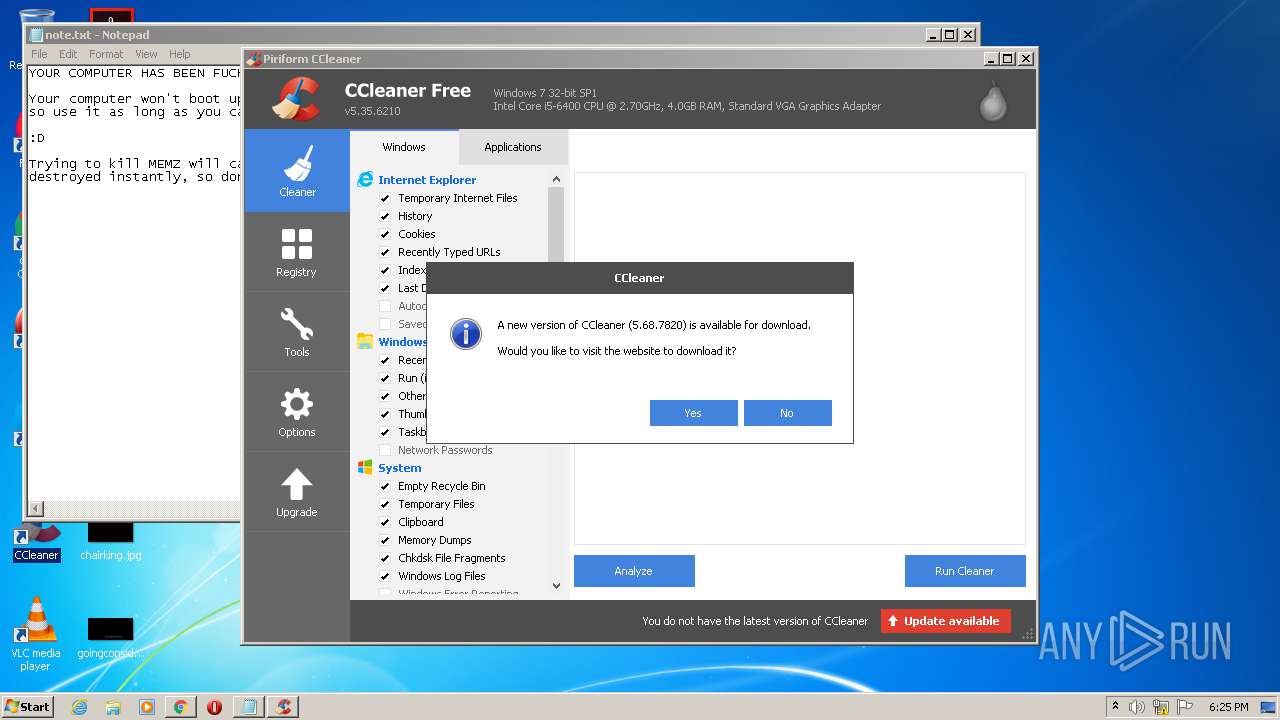1280x720 pixels.
Task: Click the Run Cleaner button
Action: click(x=965, y=571)
